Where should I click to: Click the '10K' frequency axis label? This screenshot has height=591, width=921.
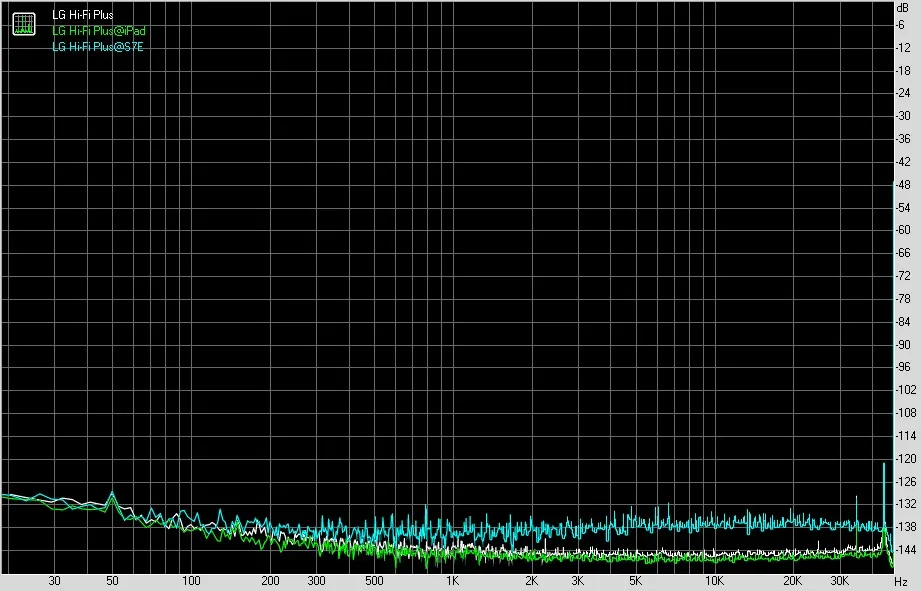click(x=714, y=581)
